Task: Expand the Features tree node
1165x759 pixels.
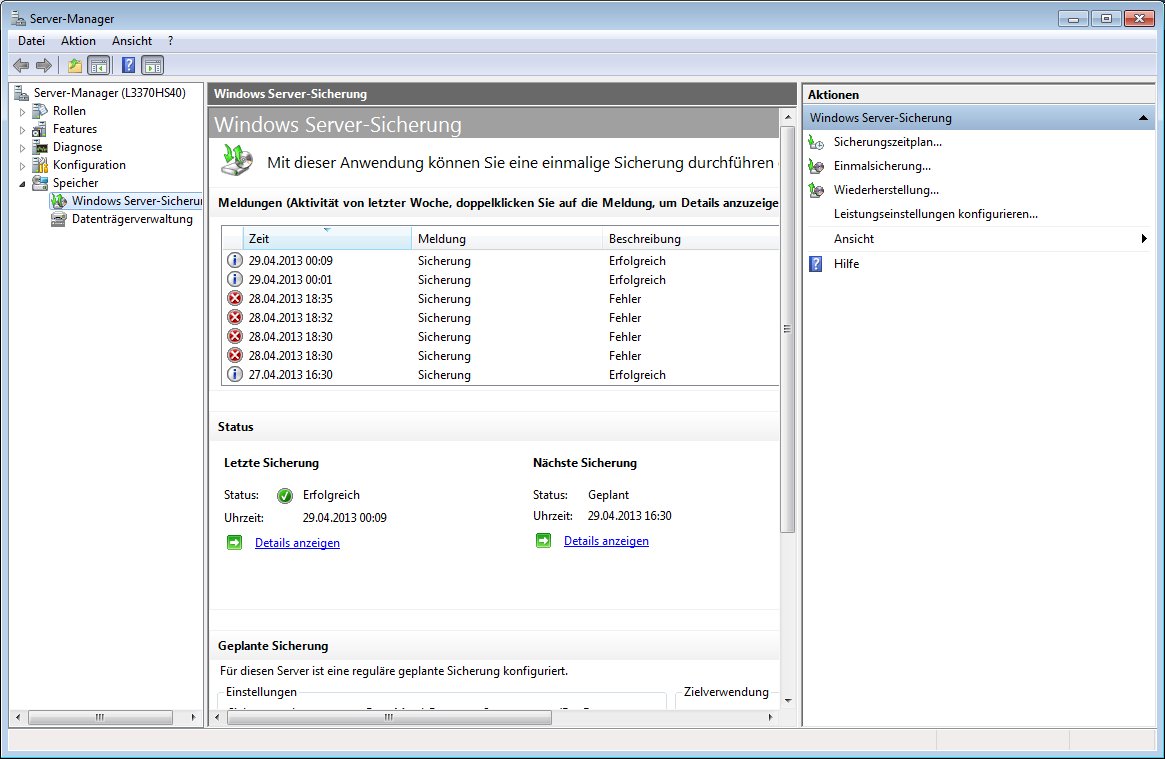Action: coord(22,129)
